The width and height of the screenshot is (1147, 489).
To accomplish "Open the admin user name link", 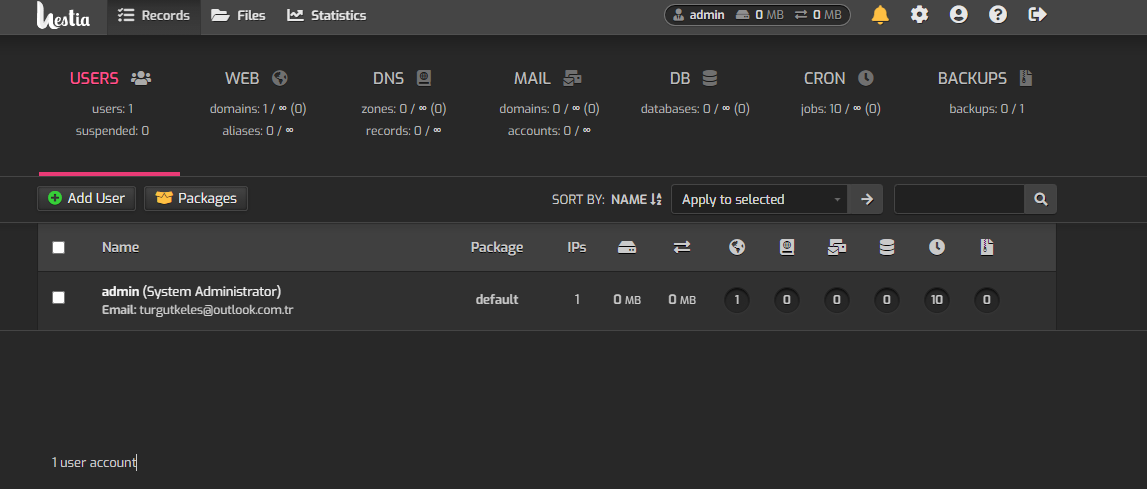I will click(121, 291).
